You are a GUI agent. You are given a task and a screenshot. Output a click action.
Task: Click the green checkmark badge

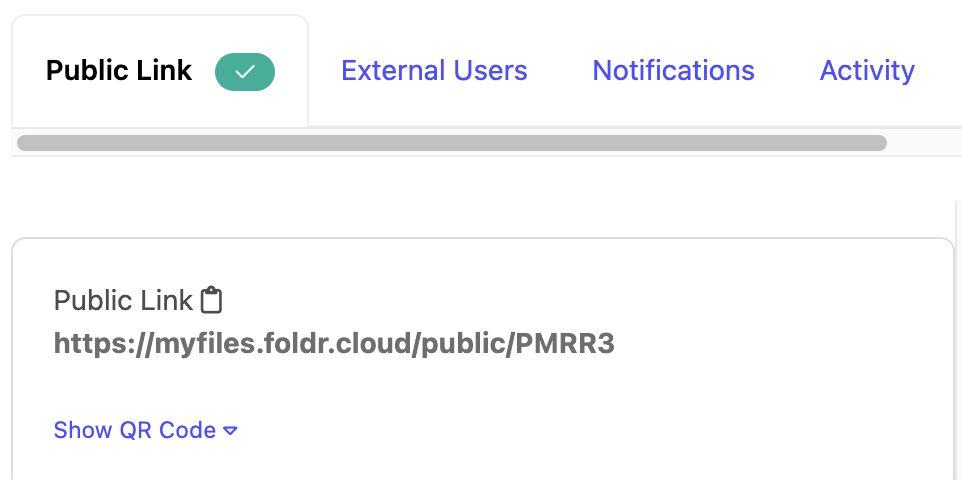pos(245,72)
